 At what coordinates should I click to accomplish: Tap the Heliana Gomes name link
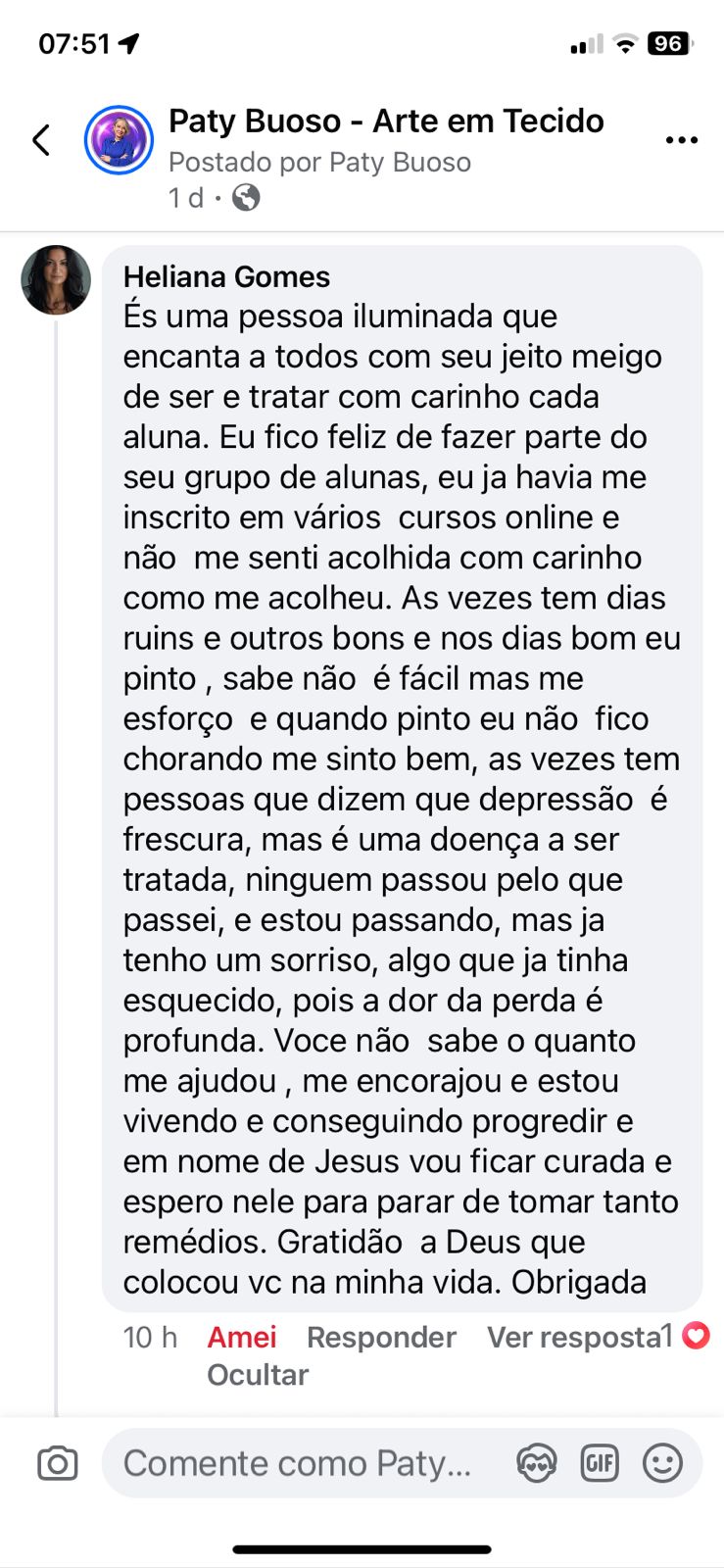[226, 277]
